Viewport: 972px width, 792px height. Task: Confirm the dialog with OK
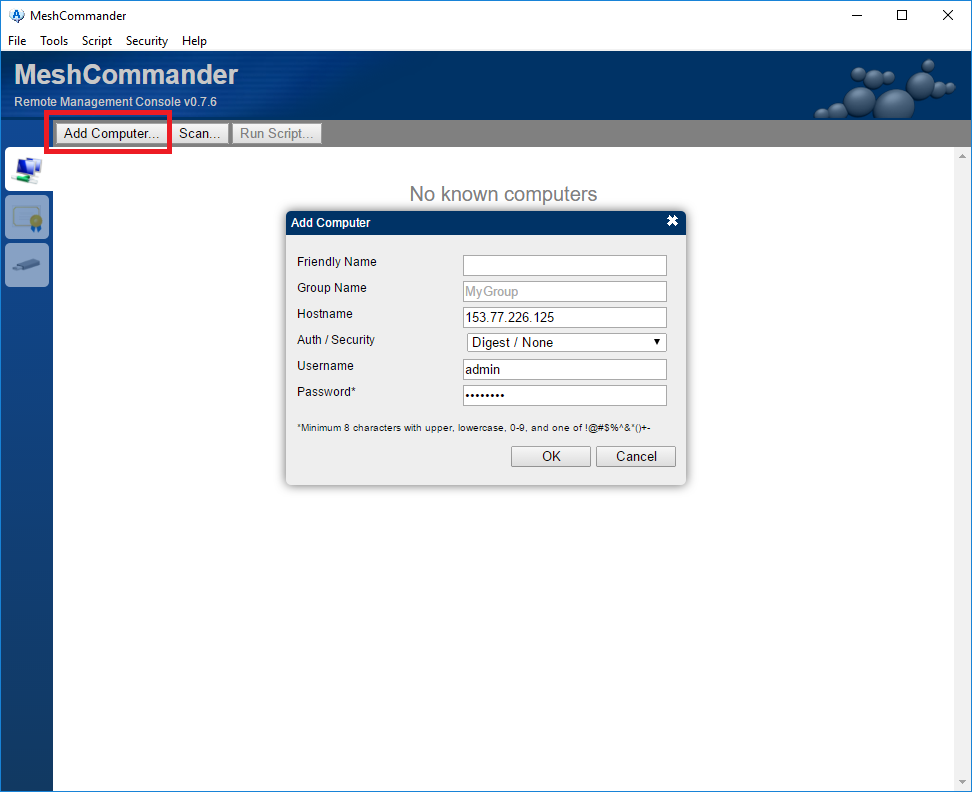click(550, 457)
